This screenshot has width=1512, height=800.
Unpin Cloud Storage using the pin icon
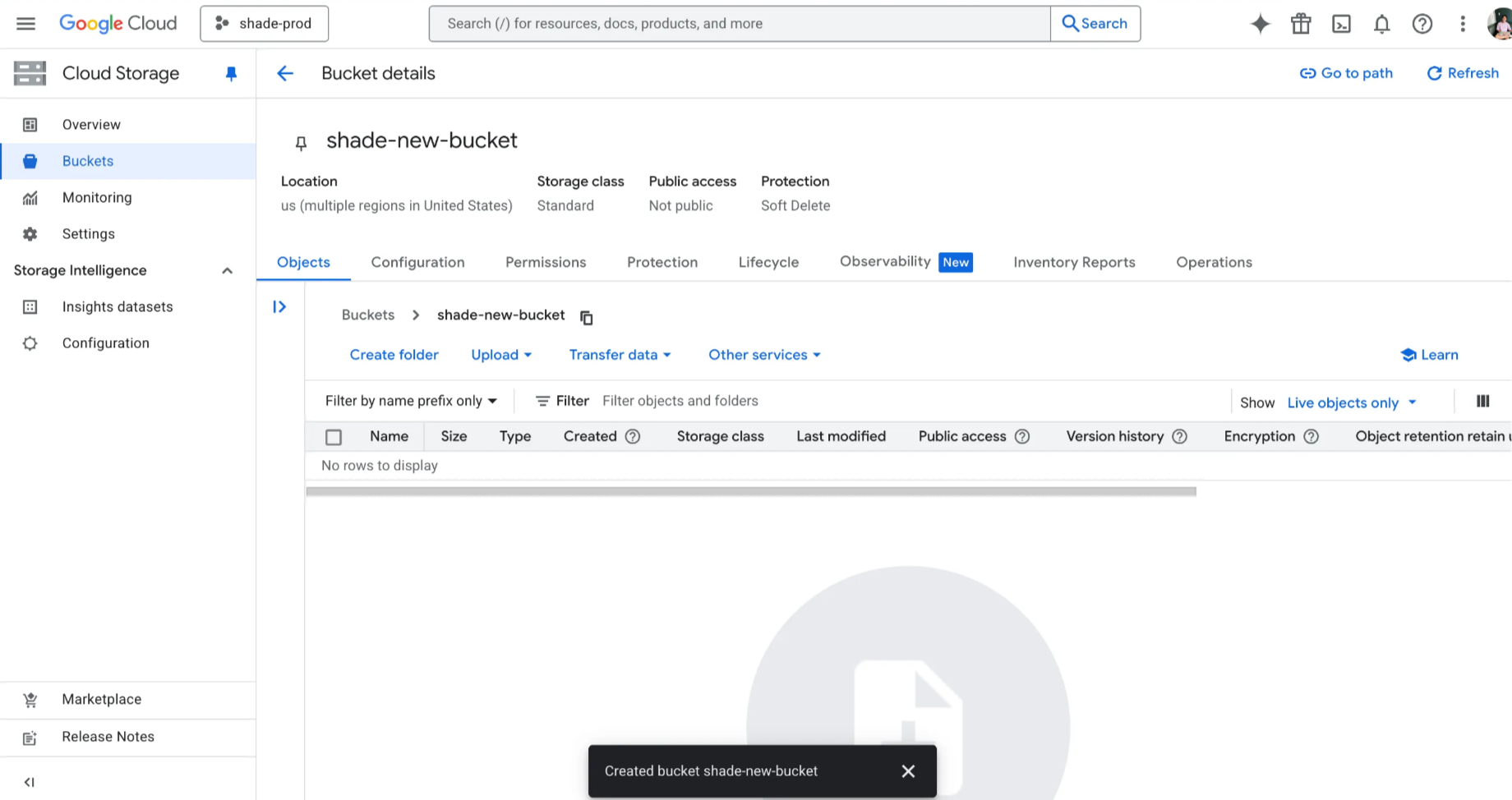(231, 74)
